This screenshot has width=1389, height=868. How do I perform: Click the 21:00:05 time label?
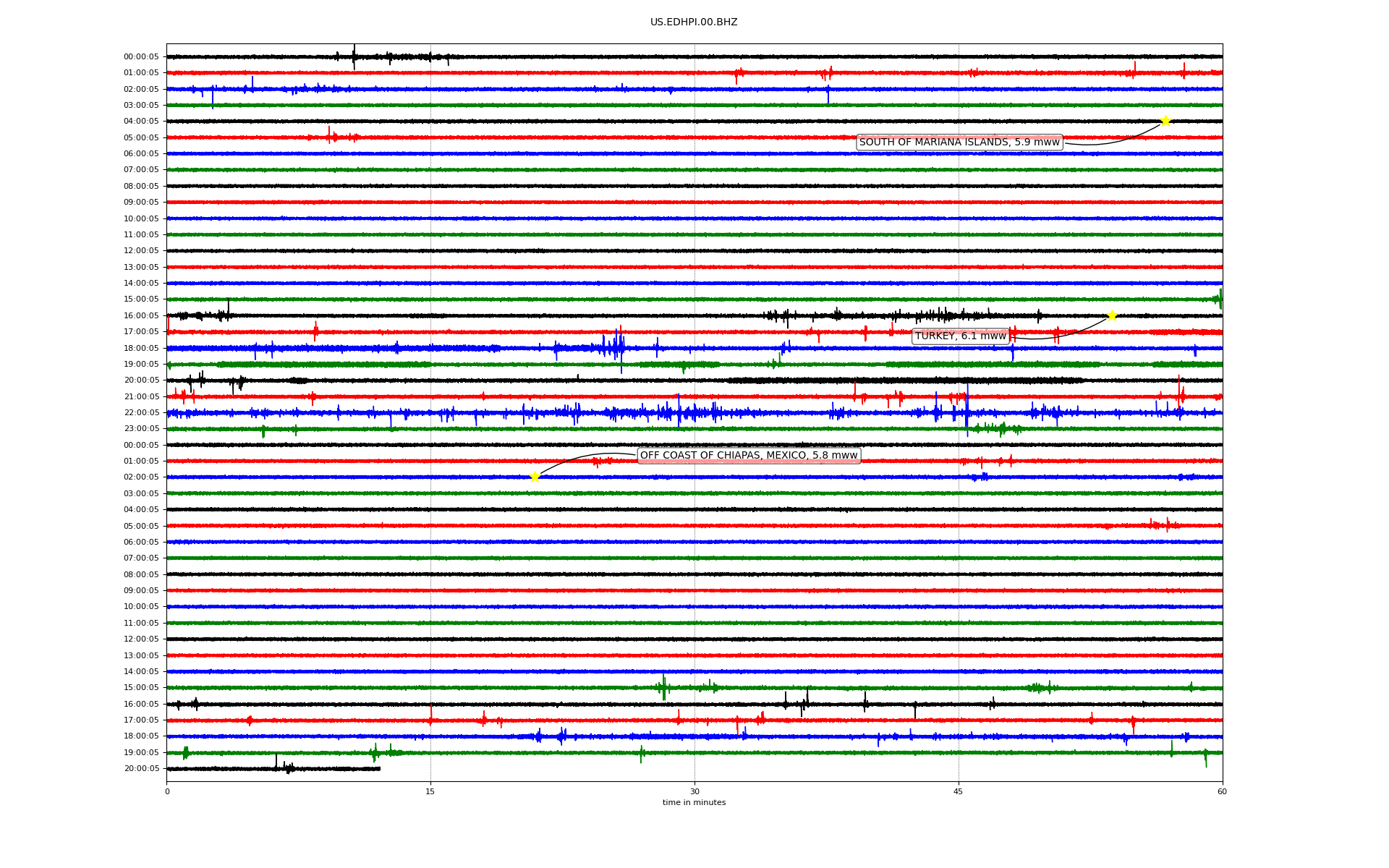pos(141,397)
